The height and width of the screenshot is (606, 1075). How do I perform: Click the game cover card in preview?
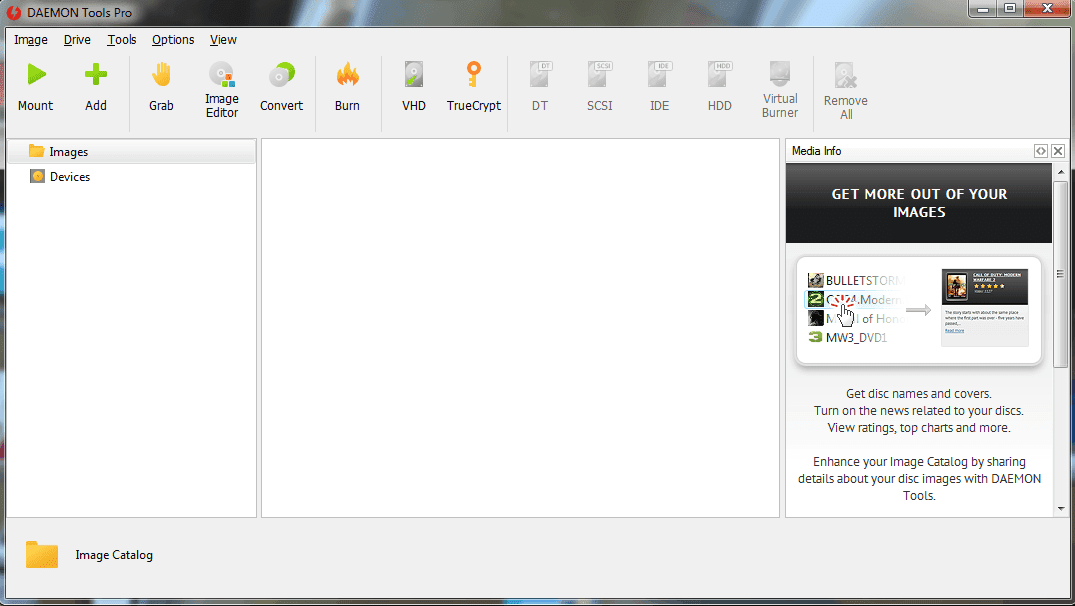click(x=985, y=307)
